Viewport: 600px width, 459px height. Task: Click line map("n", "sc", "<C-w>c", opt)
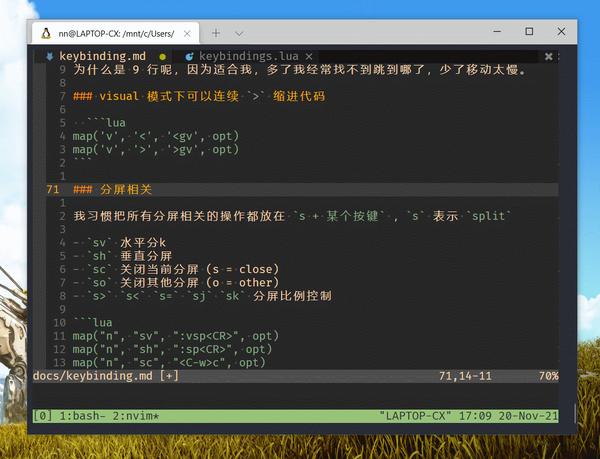169,362
